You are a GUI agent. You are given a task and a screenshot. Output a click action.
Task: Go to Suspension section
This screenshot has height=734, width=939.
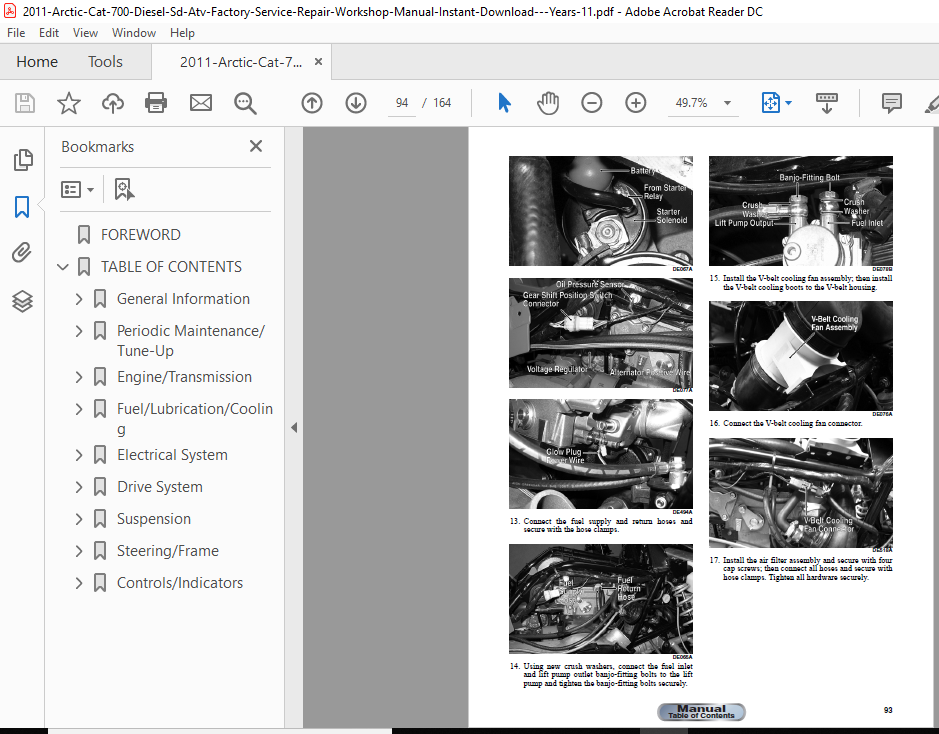tap(154, 518)
